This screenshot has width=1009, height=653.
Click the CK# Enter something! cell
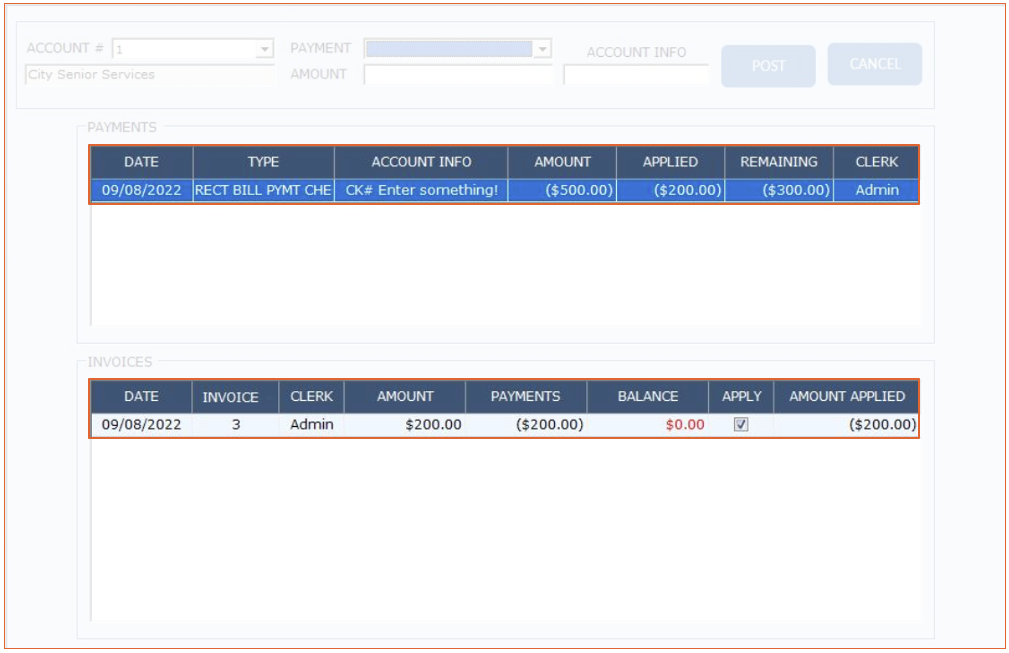point(421,190)
